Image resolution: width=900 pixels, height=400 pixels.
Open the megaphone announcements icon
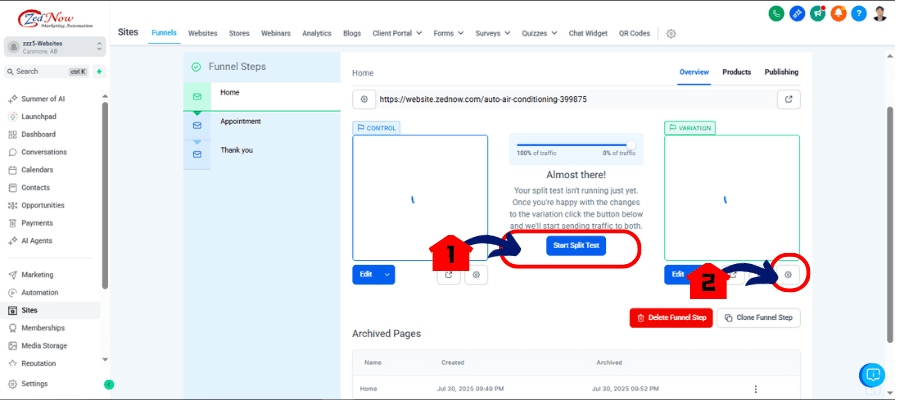coord(817,14)
